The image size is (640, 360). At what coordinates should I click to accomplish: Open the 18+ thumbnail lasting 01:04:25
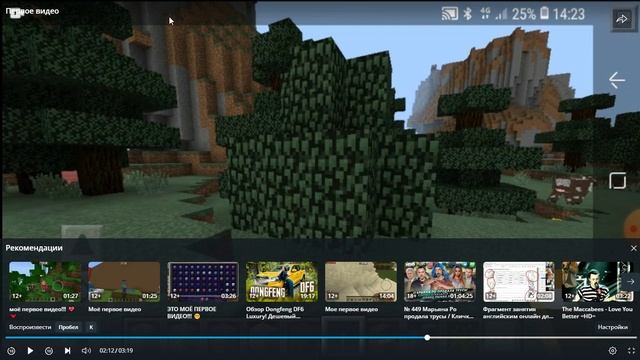point(440,282)
